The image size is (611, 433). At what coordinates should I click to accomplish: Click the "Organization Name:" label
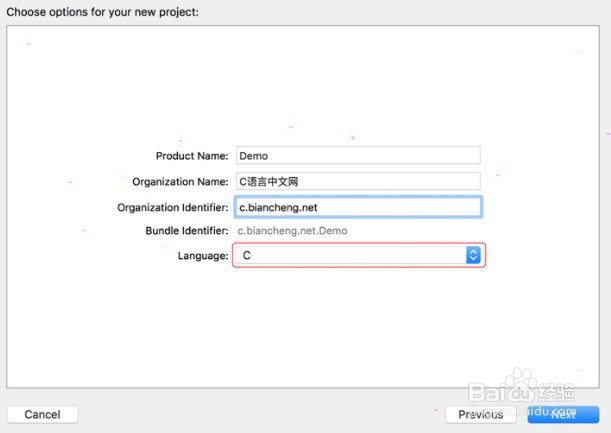(180, 182)
